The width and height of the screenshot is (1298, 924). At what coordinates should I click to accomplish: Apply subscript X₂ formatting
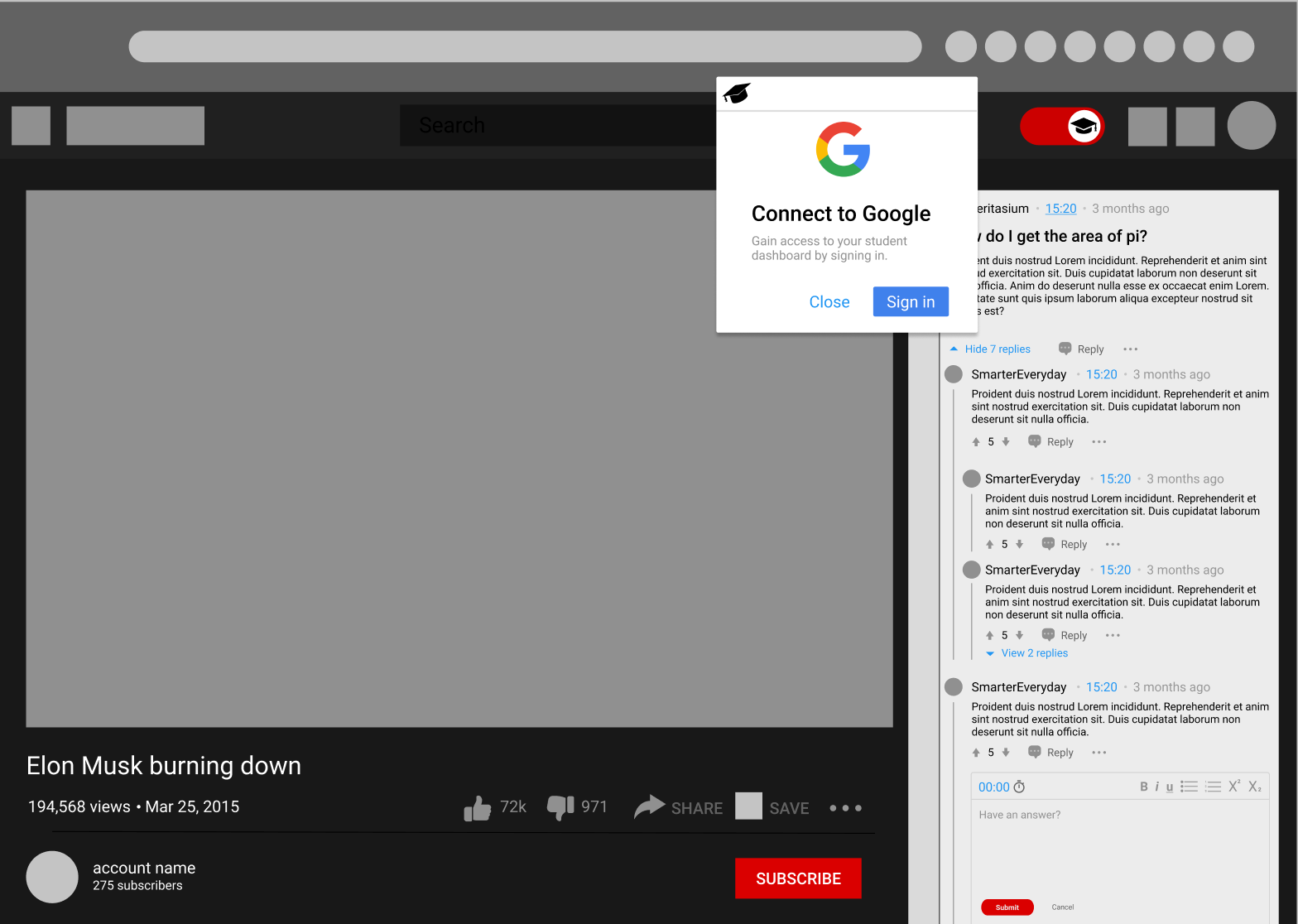(x=1255, y=787)
